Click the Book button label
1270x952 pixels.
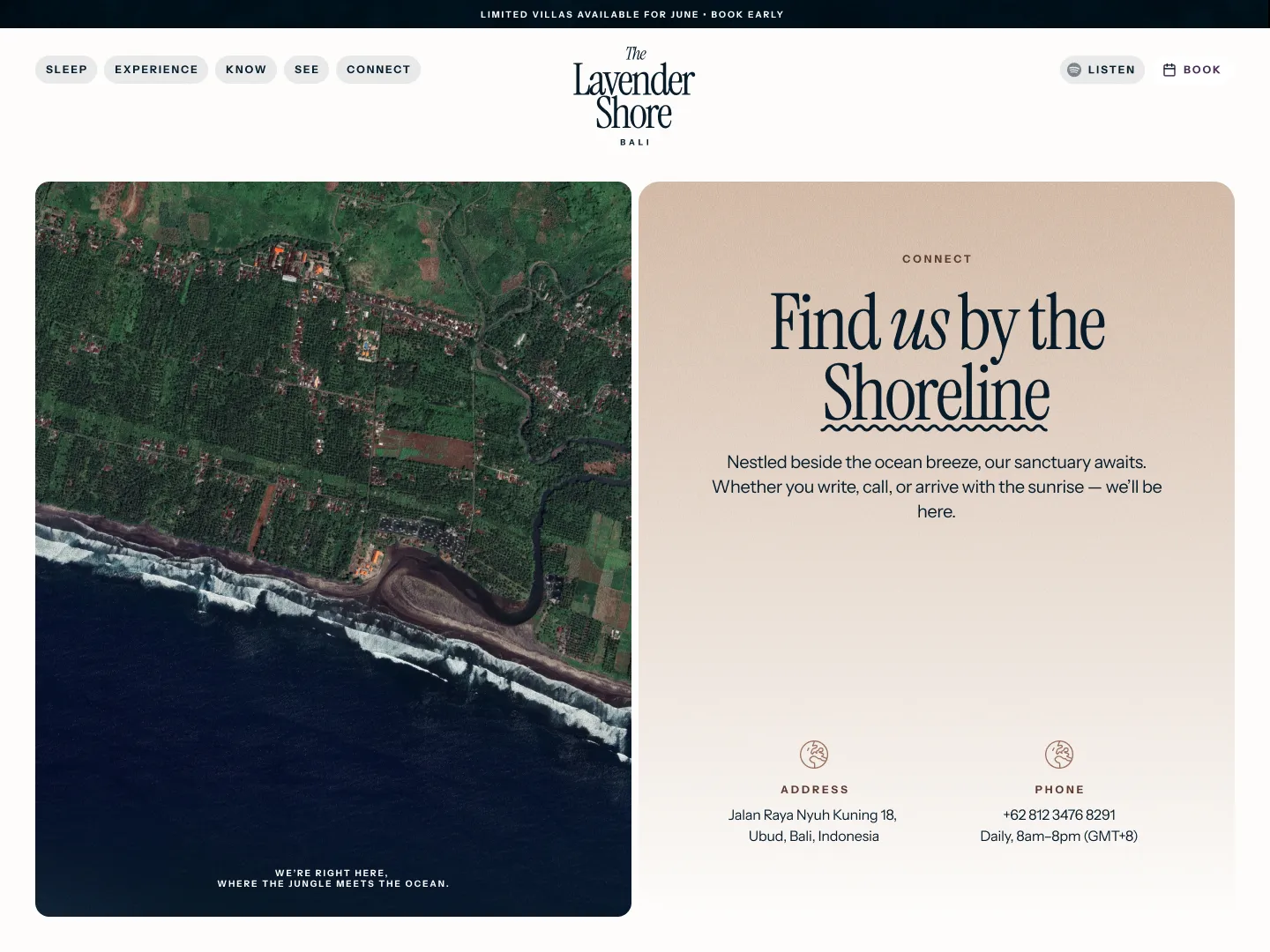tap(1202, 70)
